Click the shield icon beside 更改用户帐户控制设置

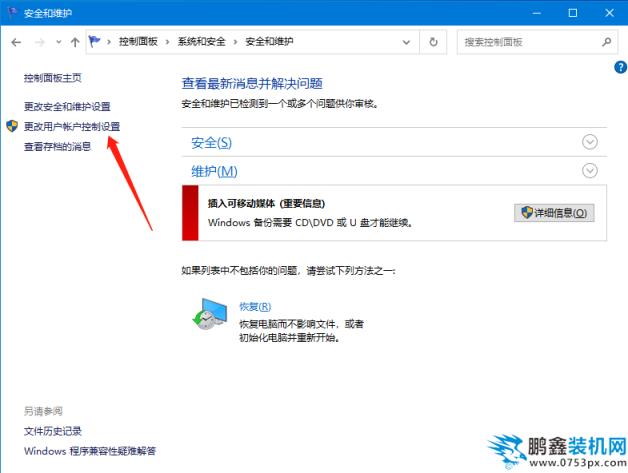click(x=12, y=126)
